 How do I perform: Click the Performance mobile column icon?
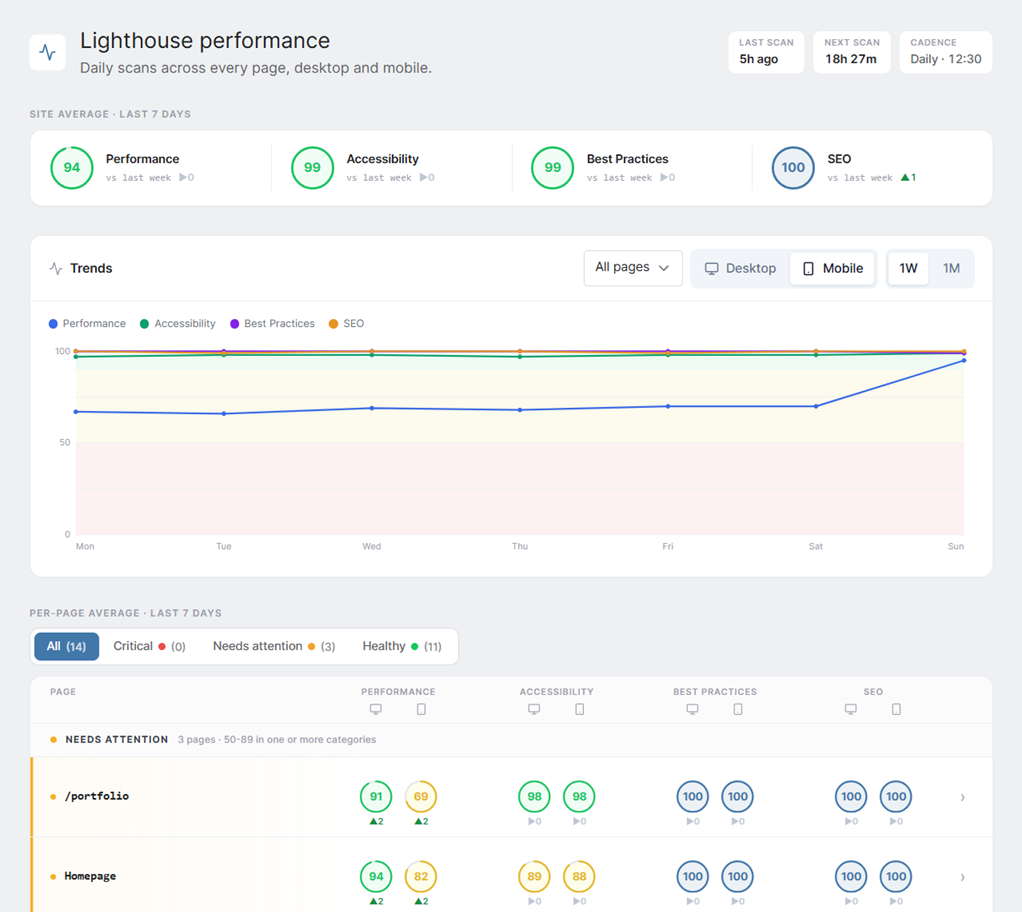[x=421, y=709]
